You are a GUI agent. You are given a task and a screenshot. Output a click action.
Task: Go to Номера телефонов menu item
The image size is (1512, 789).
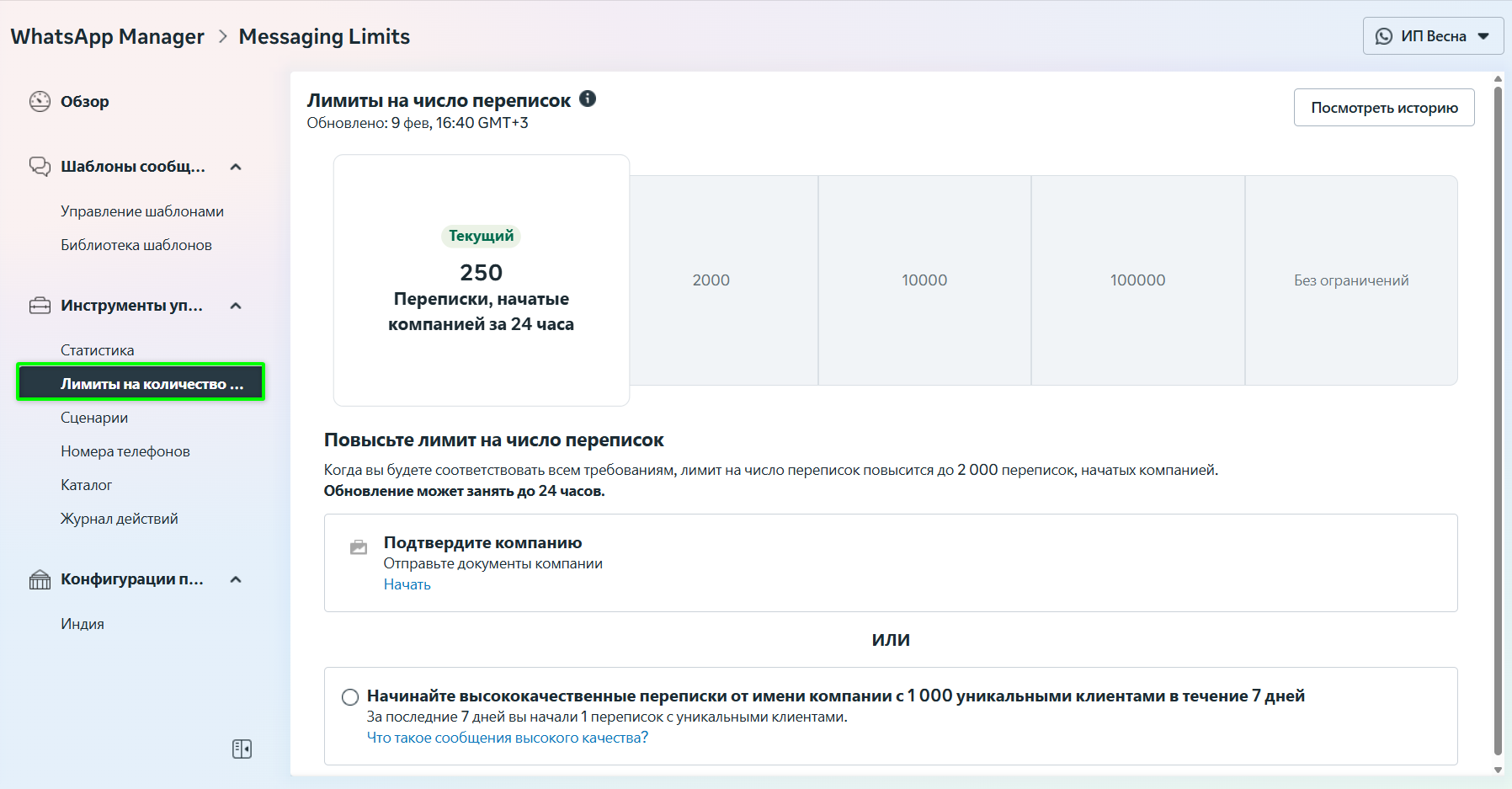click(x=125, y=451)
